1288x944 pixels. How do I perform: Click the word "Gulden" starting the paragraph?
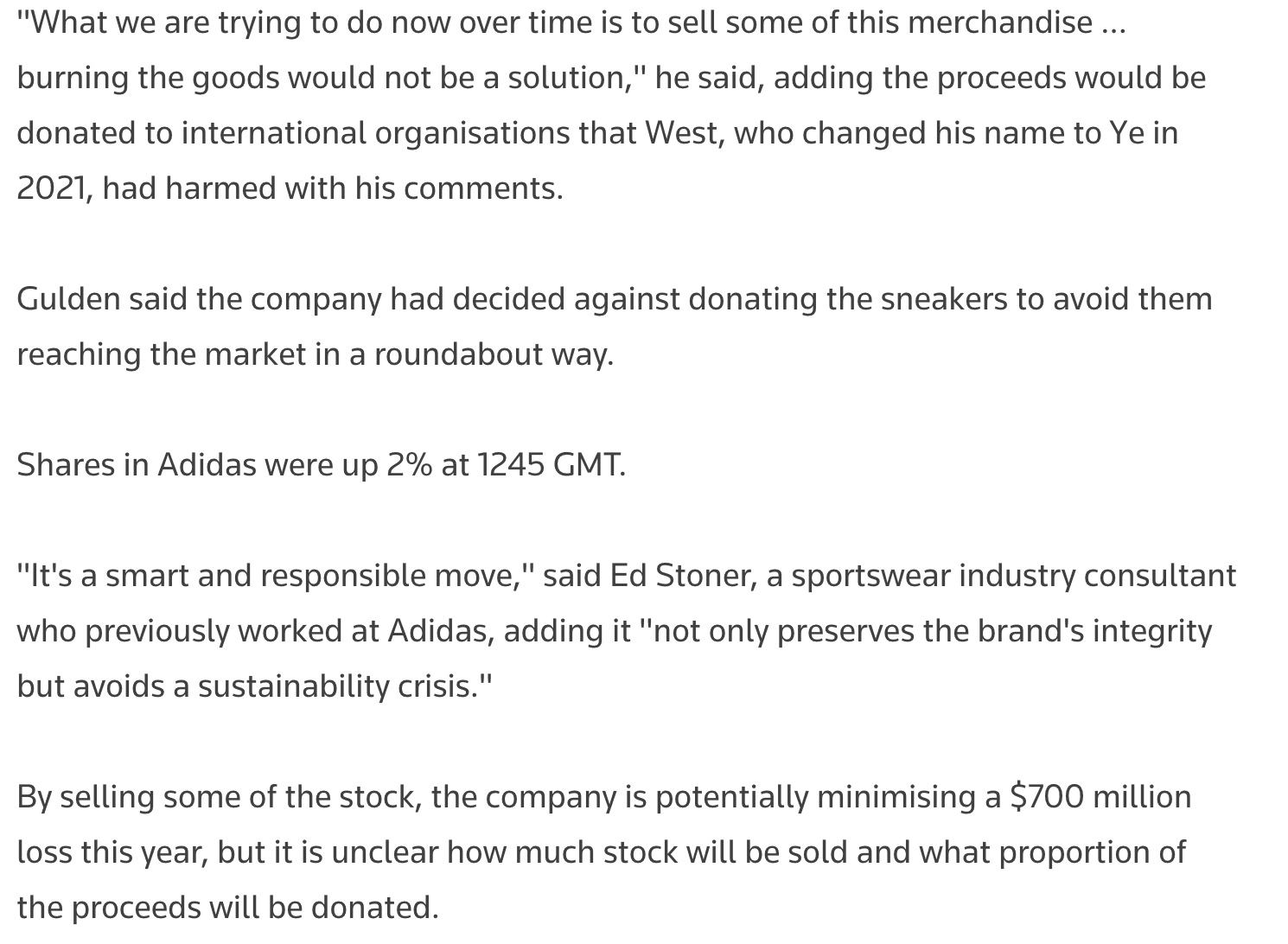point(68,299)
